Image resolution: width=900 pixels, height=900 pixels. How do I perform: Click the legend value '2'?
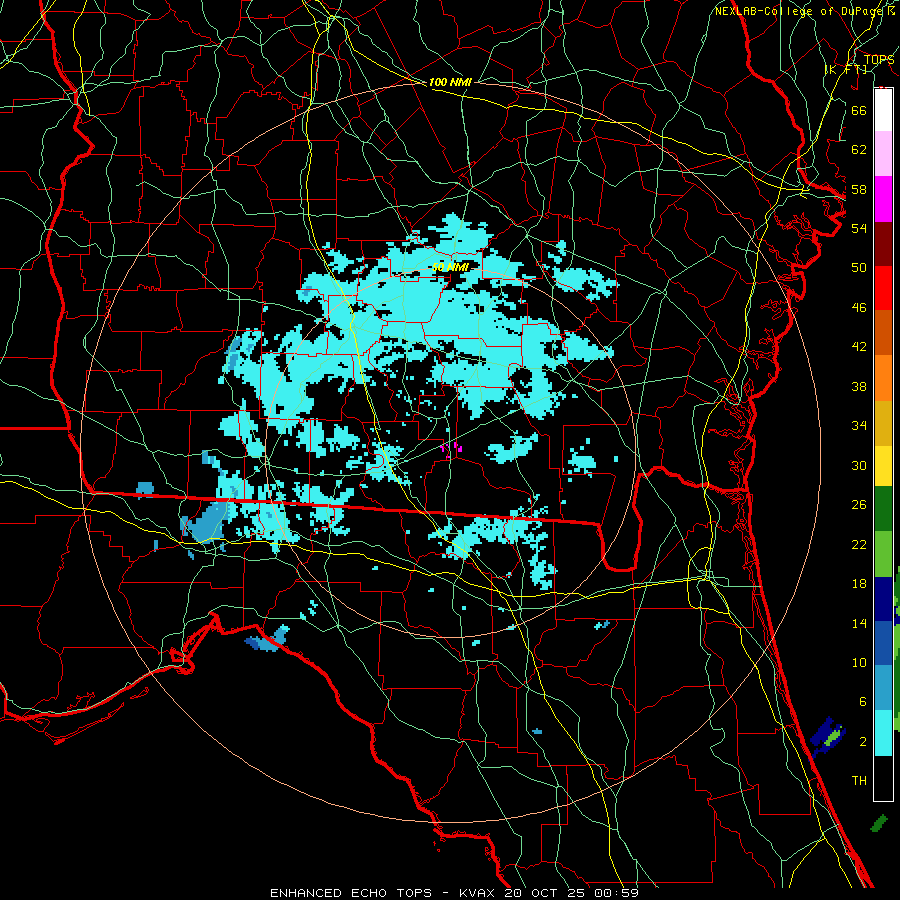point(863,742)
